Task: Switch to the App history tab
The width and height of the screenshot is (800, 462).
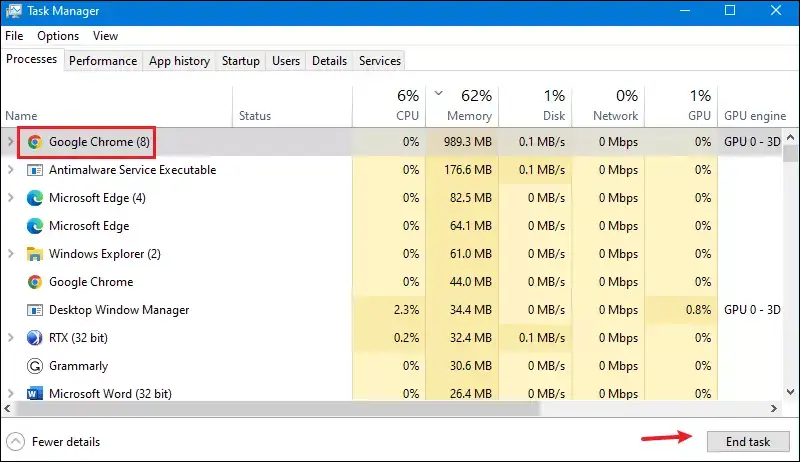Action: point(180,61)
